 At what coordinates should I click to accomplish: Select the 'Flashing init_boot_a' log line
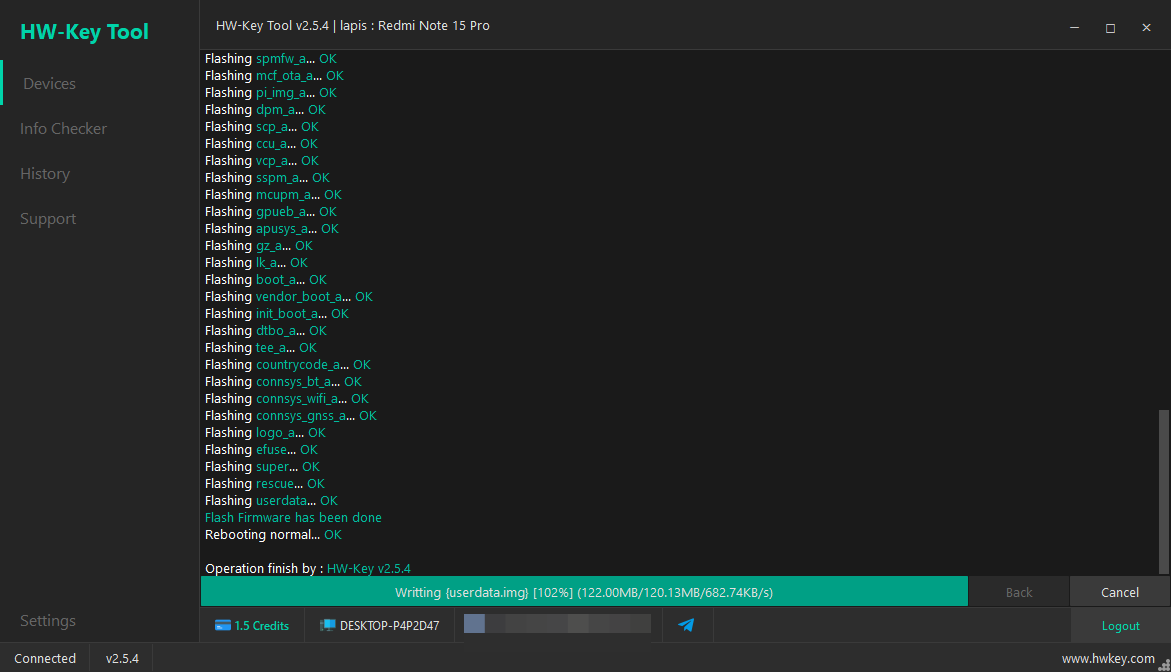(277, 314)
